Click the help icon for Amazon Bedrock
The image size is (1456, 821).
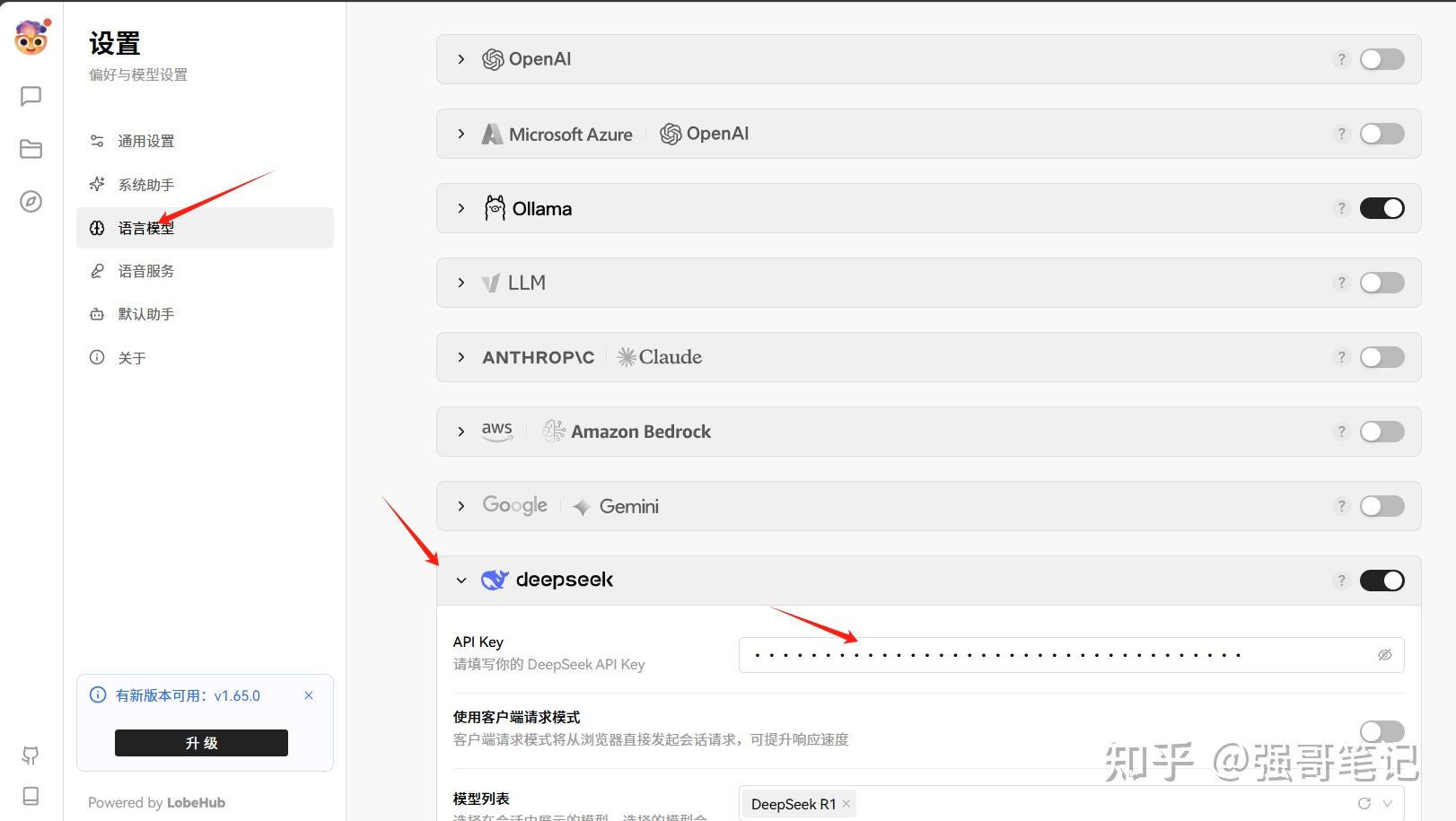(x=1341, y=432)
